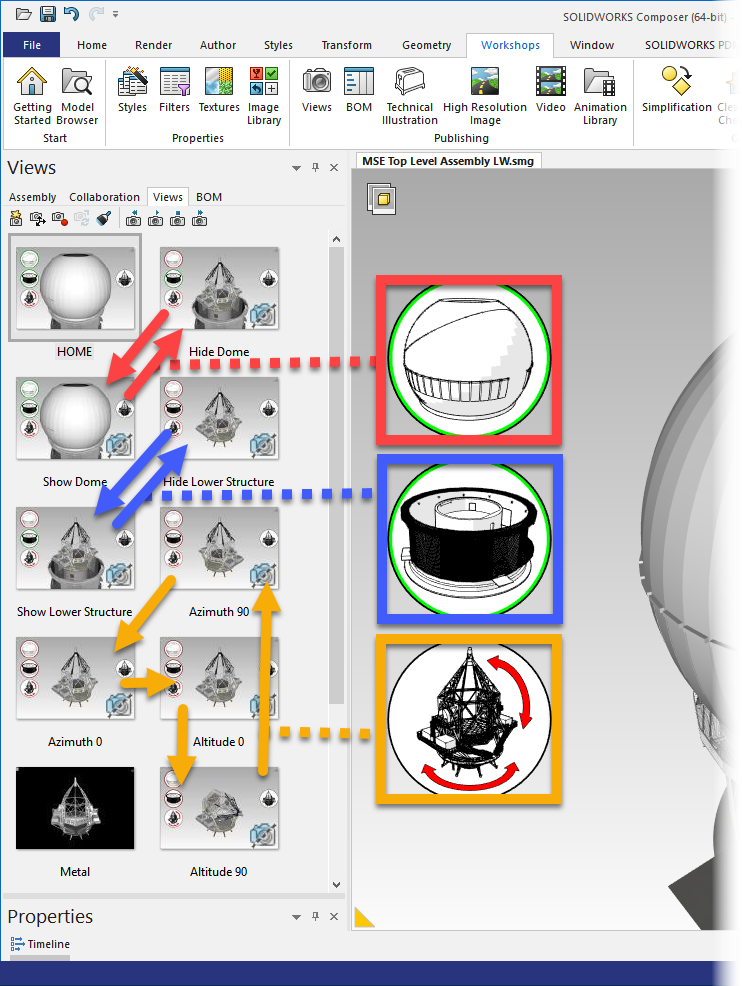Open the High Resolution Image workshop
The width and height of the screenshot is (742, 986).
pos(485,96)
